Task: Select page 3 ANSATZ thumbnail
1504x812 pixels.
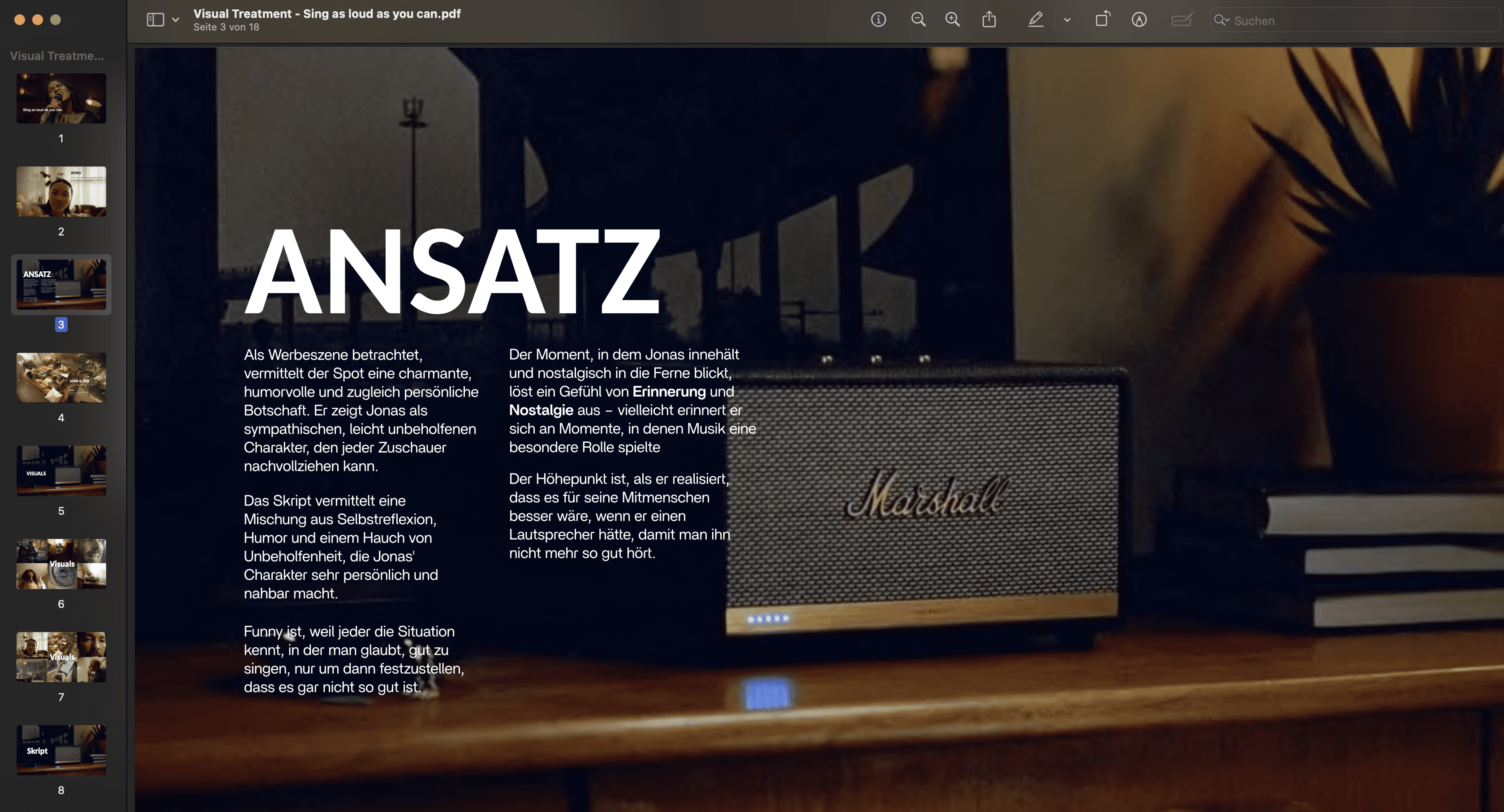Action: (x=61, y=285)
